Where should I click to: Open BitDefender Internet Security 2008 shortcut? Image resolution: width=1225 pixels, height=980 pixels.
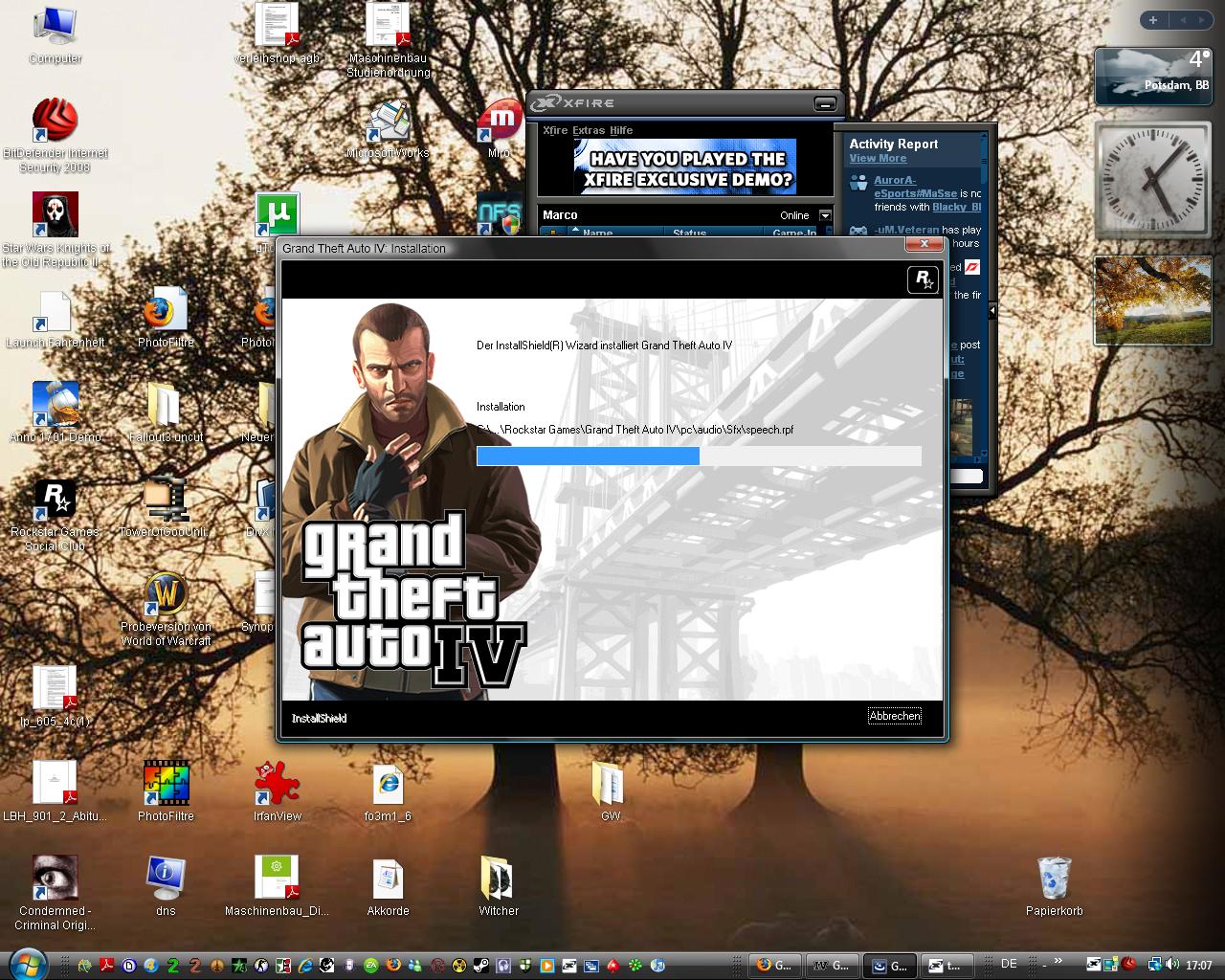(56, 136)
